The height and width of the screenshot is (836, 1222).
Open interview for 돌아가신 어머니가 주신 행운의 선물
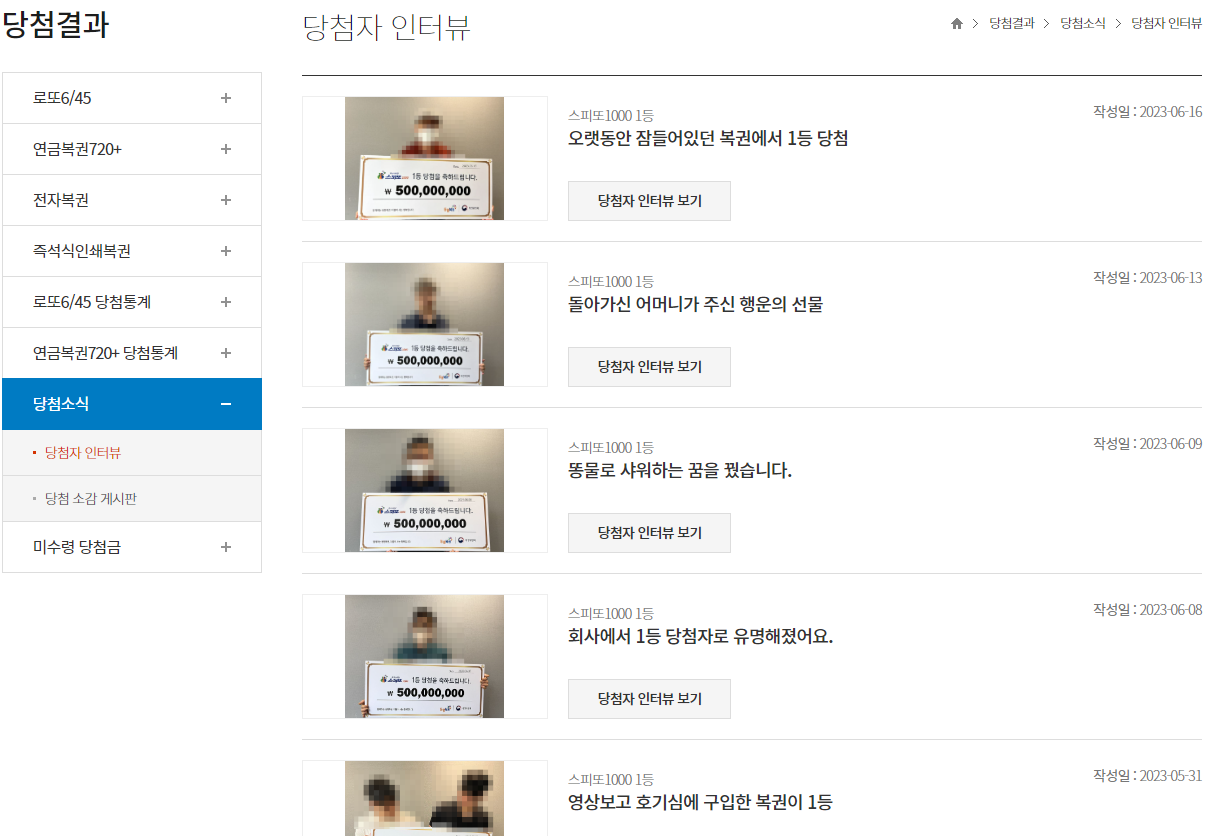pos(649,367)
